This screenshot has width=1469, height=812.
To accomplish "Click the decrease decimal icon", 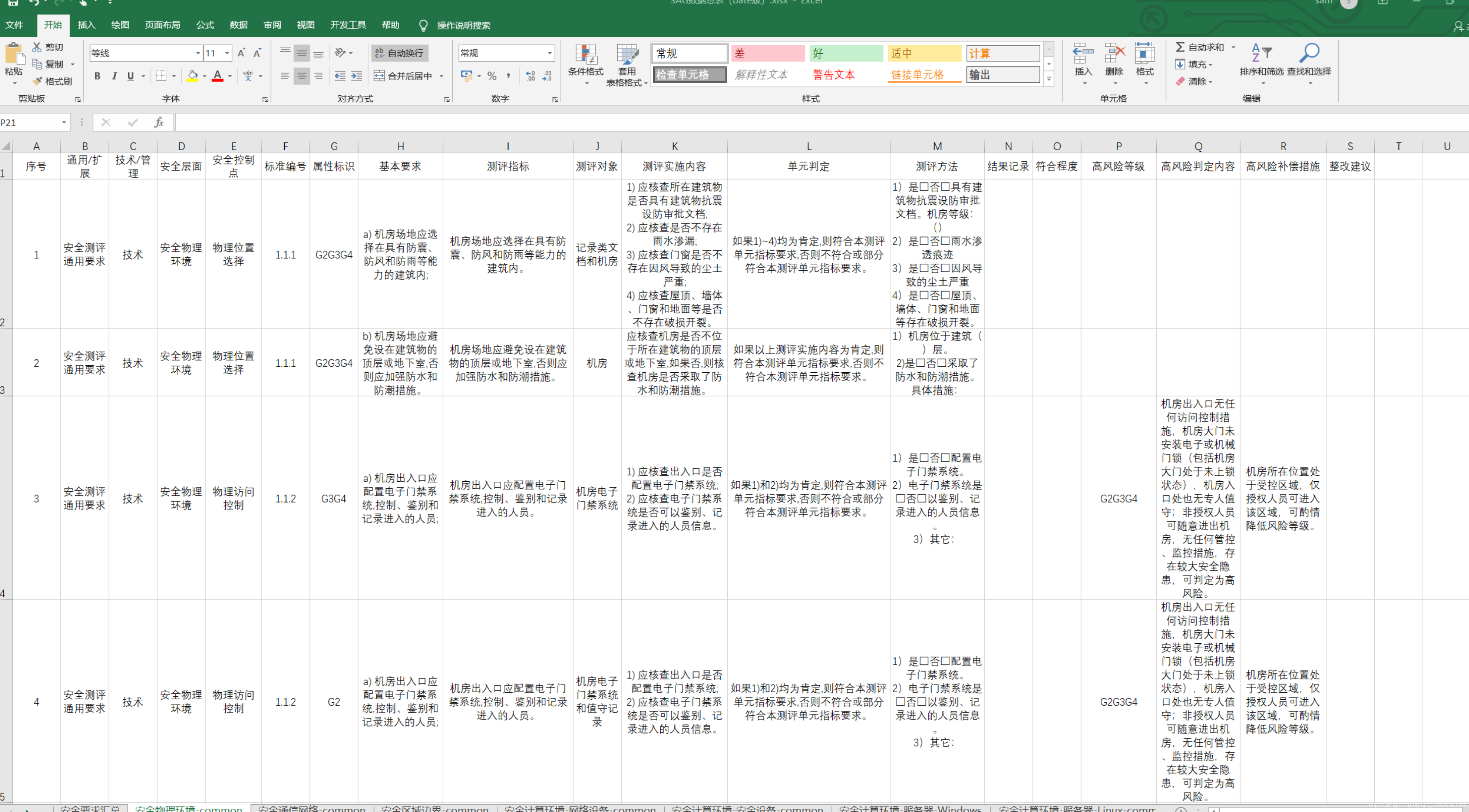I will pos(547,76).
